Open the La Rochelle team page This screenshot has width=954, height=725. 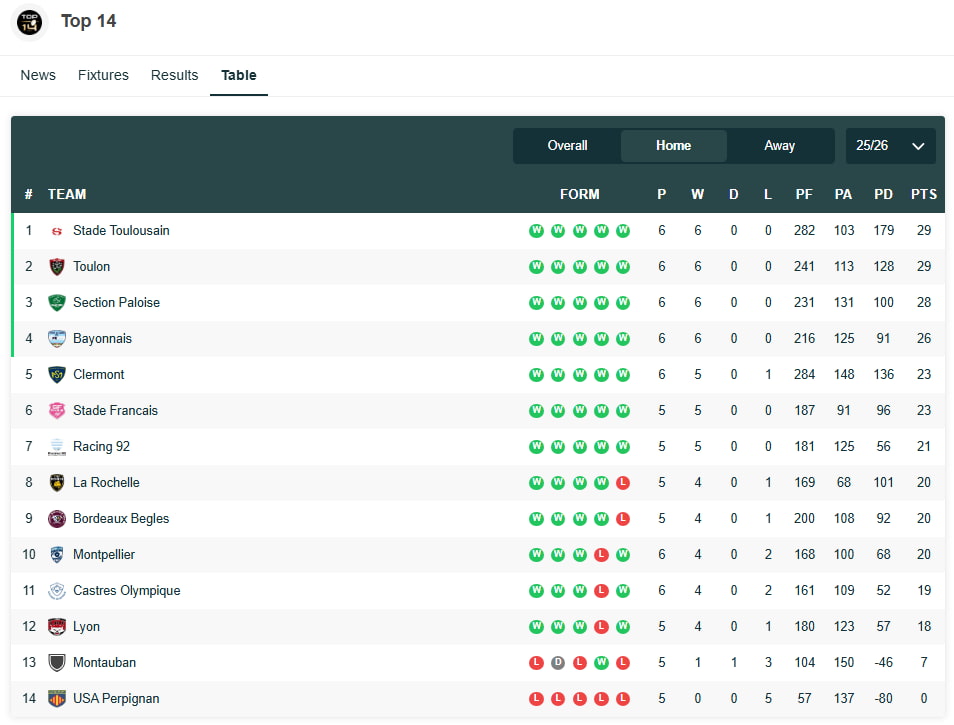pos(106,482)
